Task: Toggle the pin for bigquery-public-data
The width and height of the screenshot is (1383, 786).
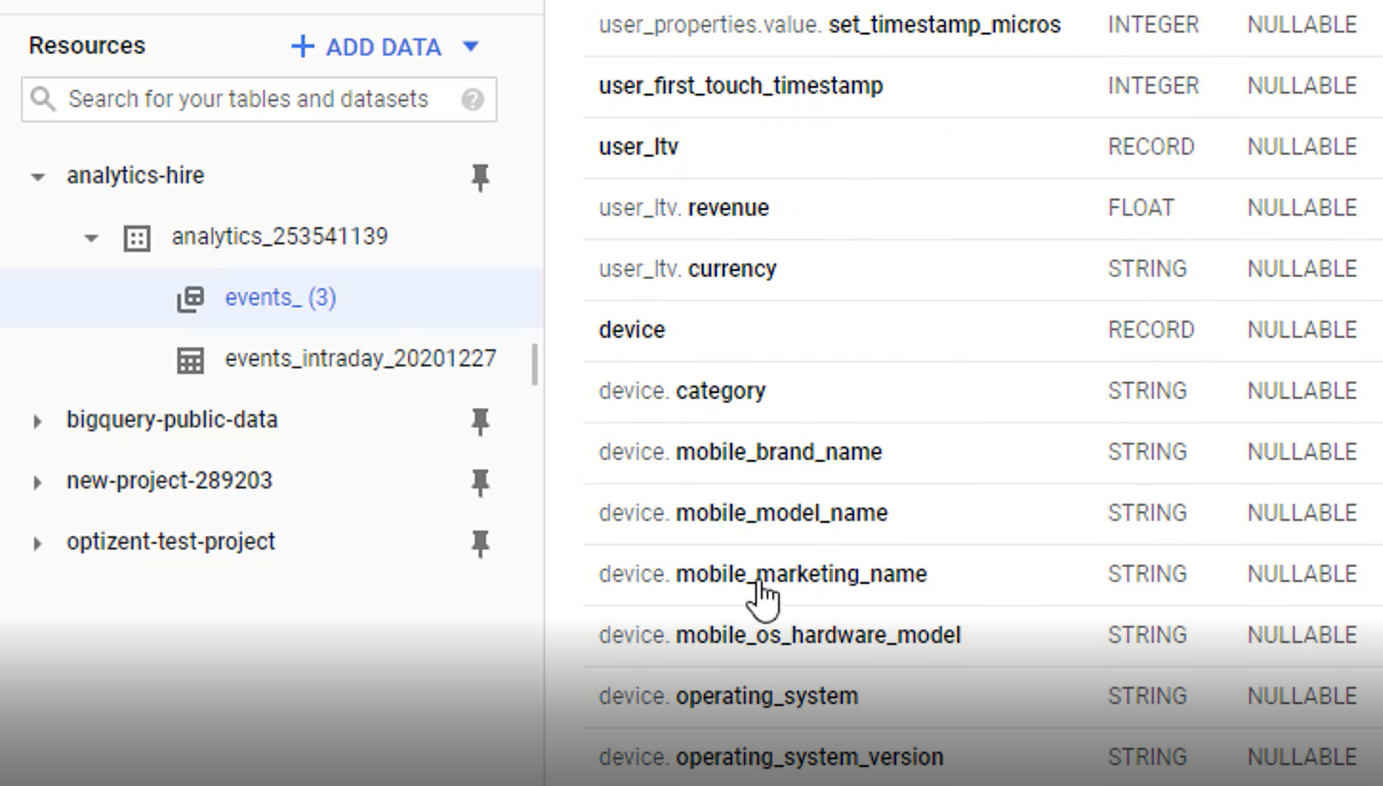Action: tap(480, 421)
